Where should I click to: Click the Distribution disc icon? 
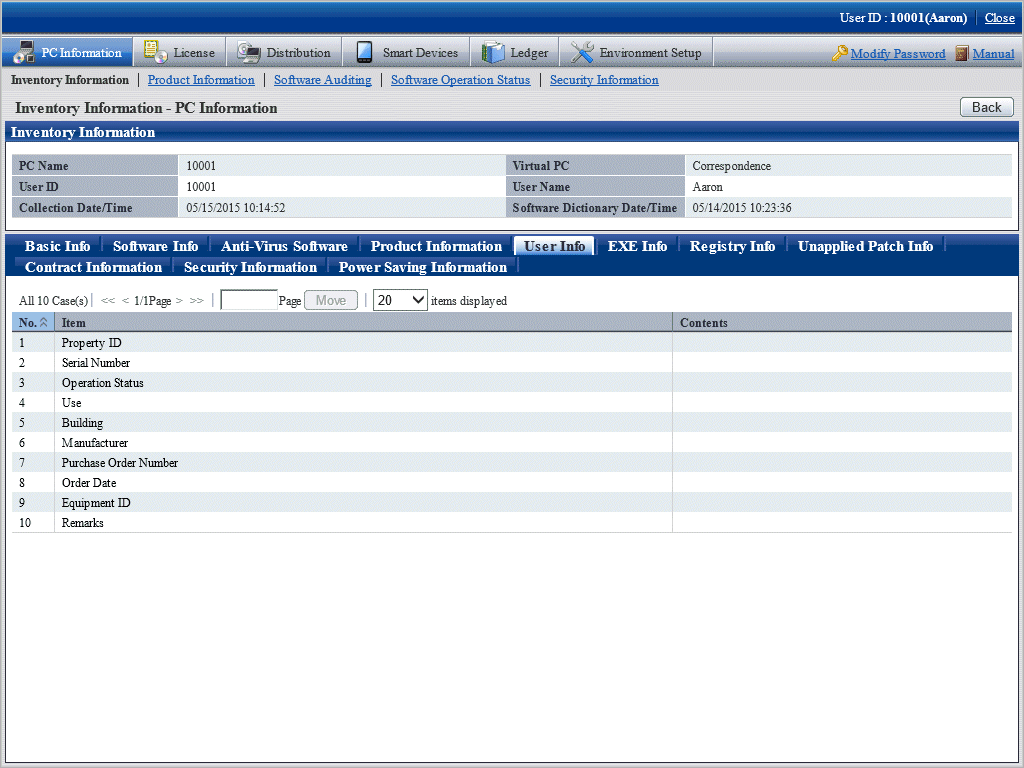pos(248,52)
